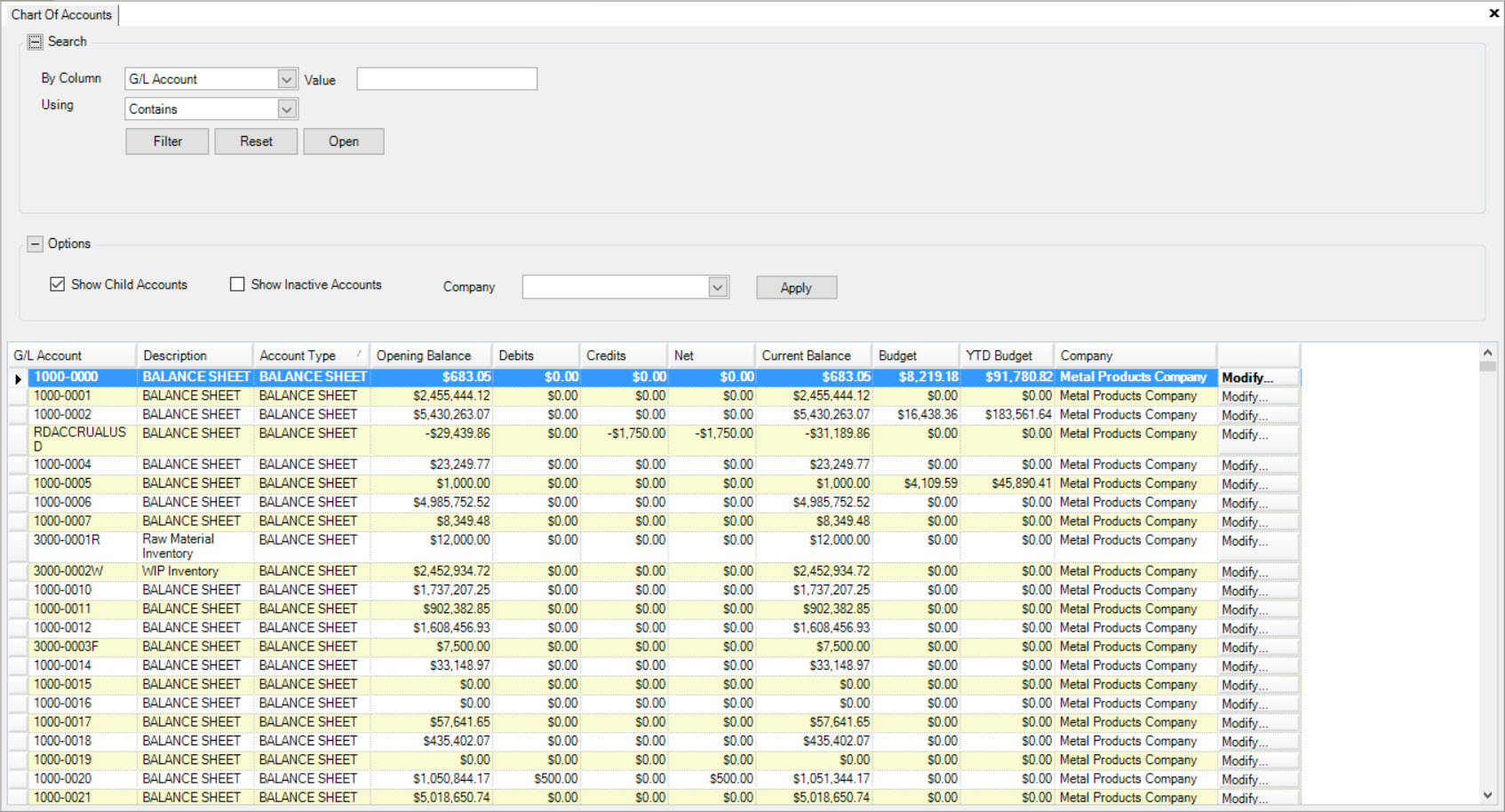Open the Company dropdown
Viewport: 1505px width, 812px height.
718,287
